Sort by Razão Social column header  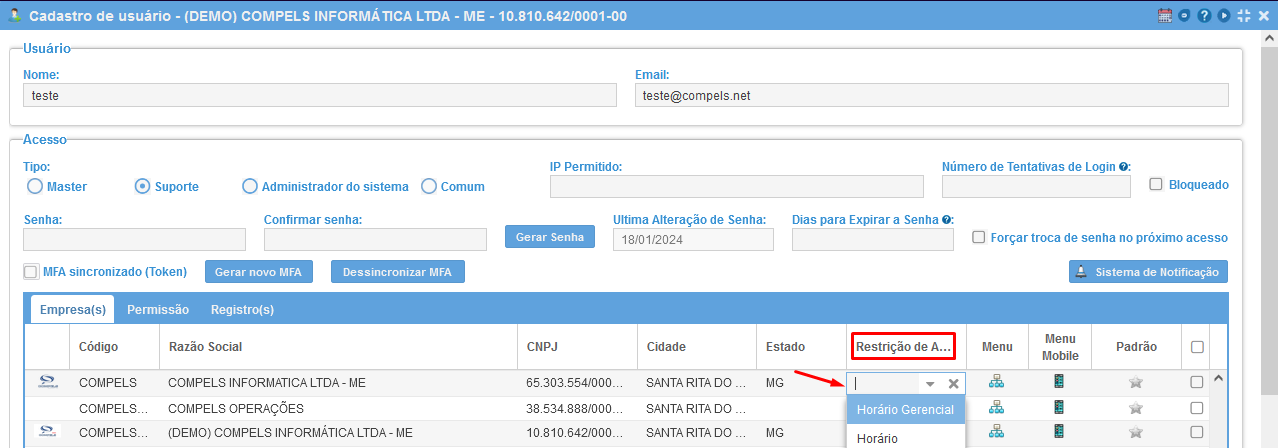(338, 347)
